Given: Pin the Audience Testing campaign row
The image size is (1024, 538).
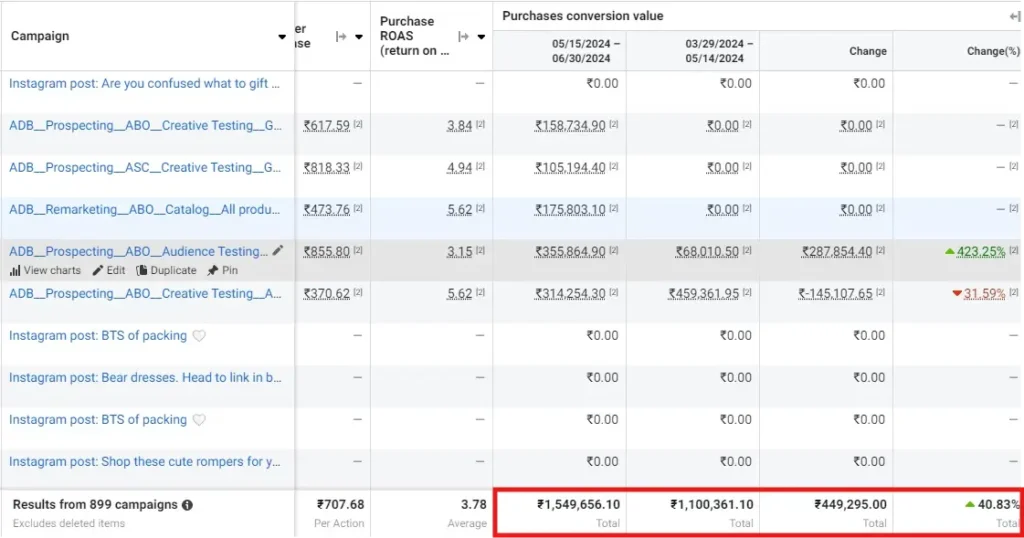Looking at the screenshot, I should [x=222, y=271].
